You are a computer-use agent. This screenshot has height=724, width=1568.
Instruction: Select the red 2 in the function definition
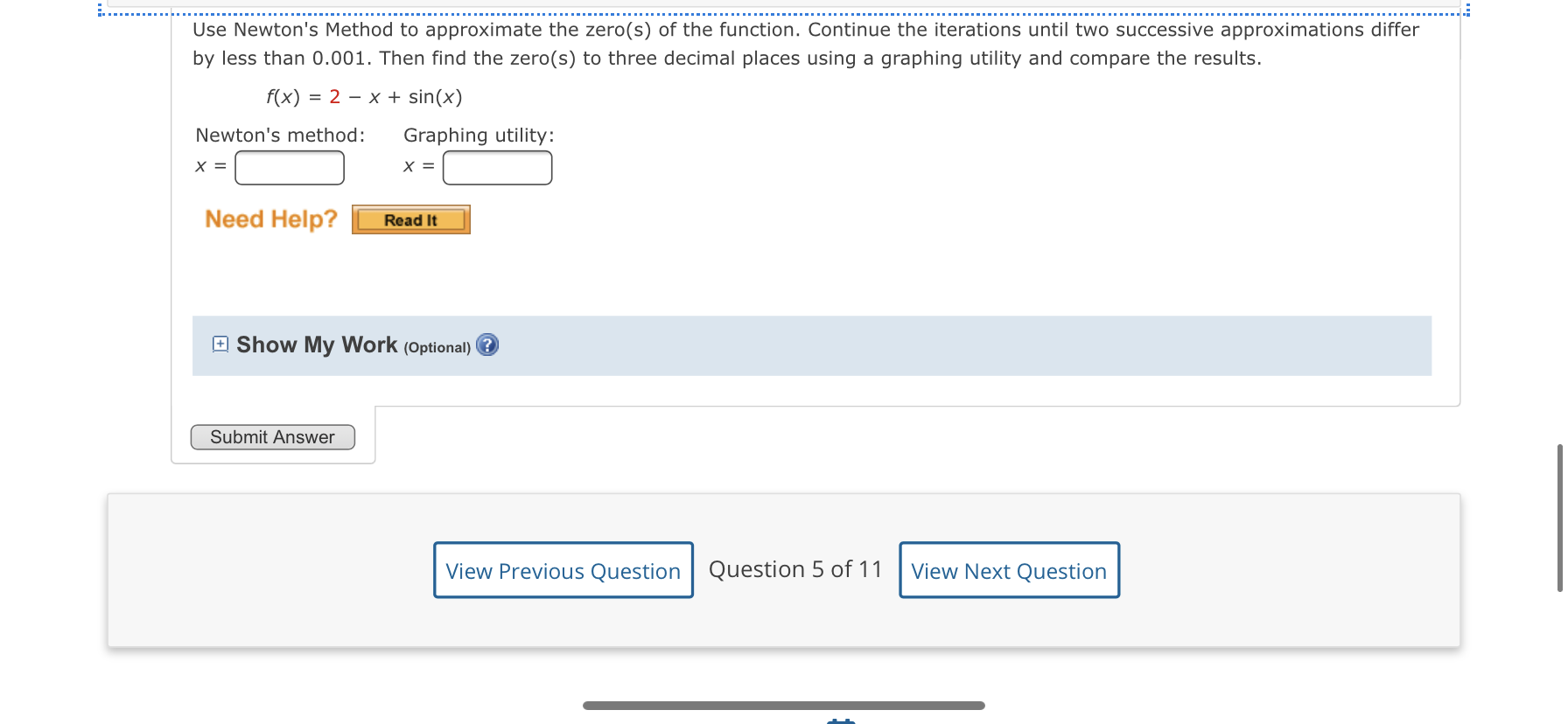(333, 97)
